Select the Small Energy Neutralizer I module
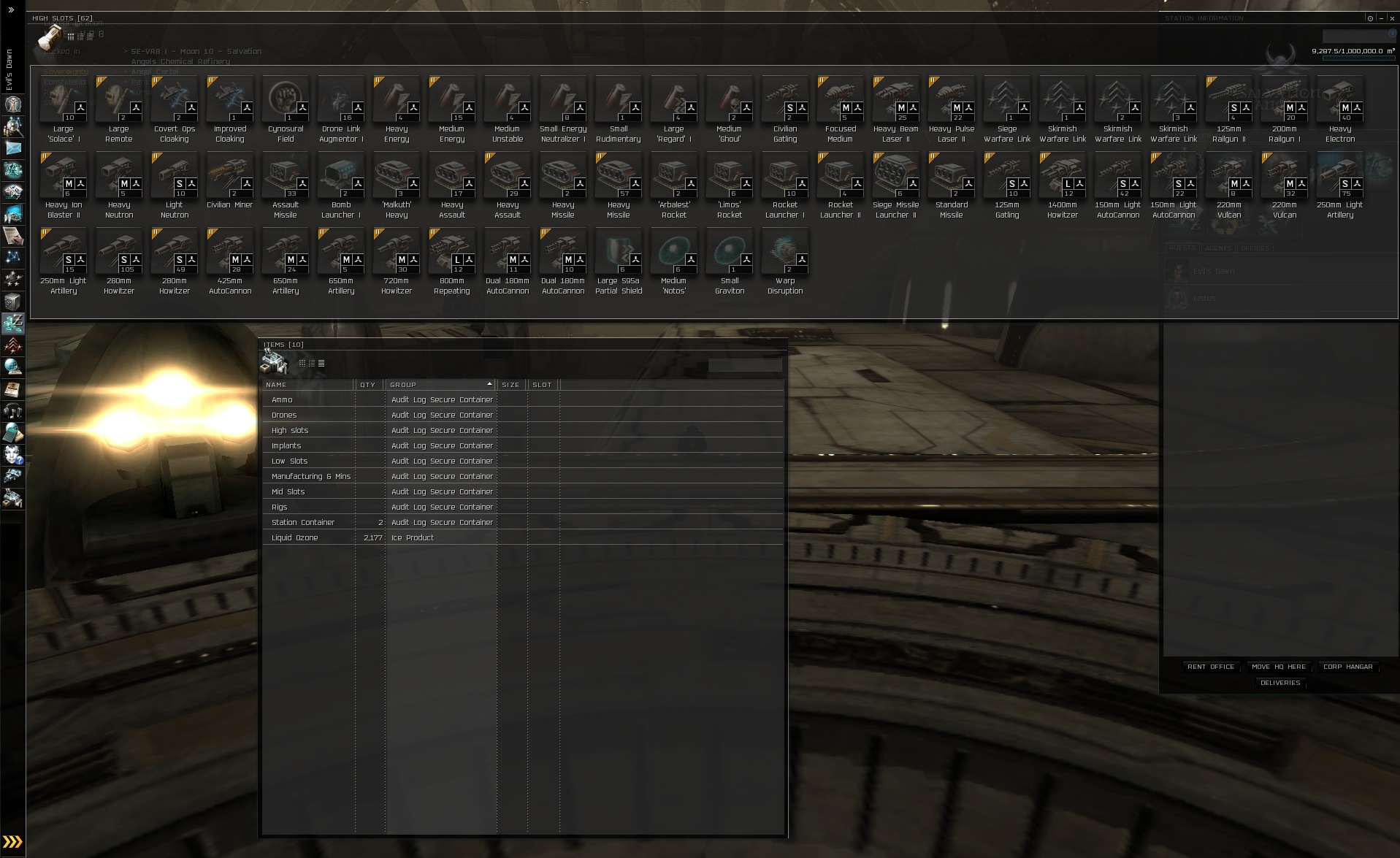Image resolution: width=1400 pixels, height=858 pixels. point(563,110)
